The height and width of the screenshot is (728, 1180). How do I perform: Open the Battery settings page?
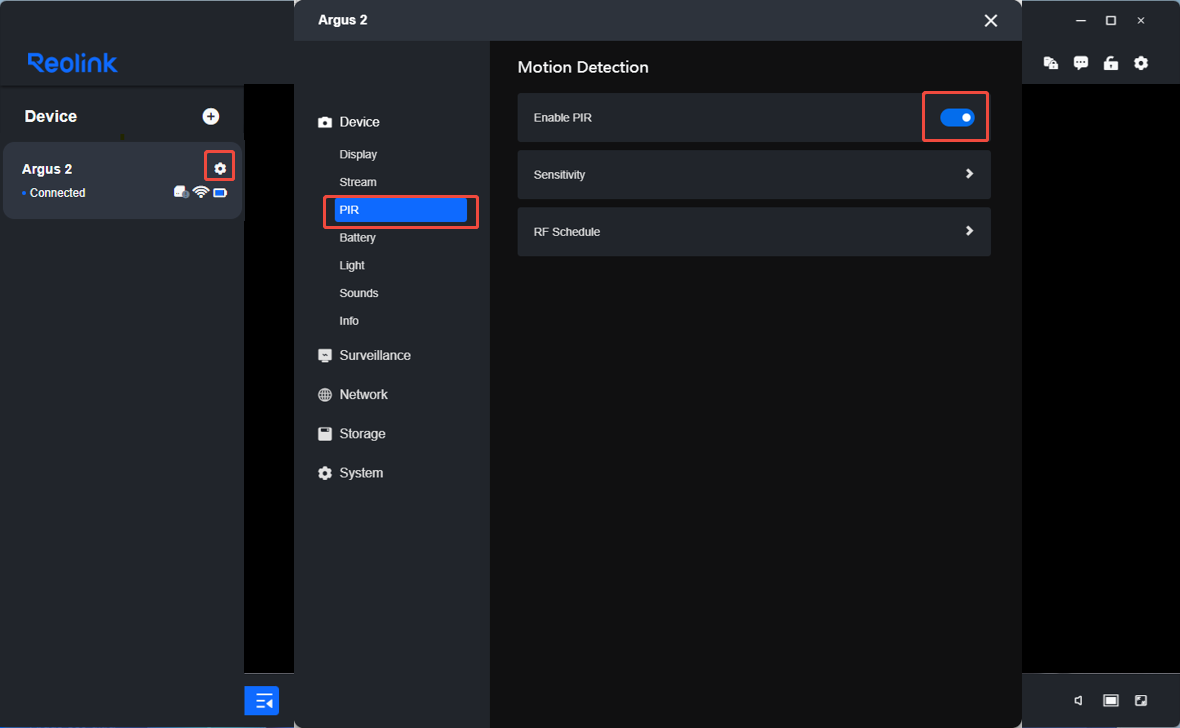357,238
